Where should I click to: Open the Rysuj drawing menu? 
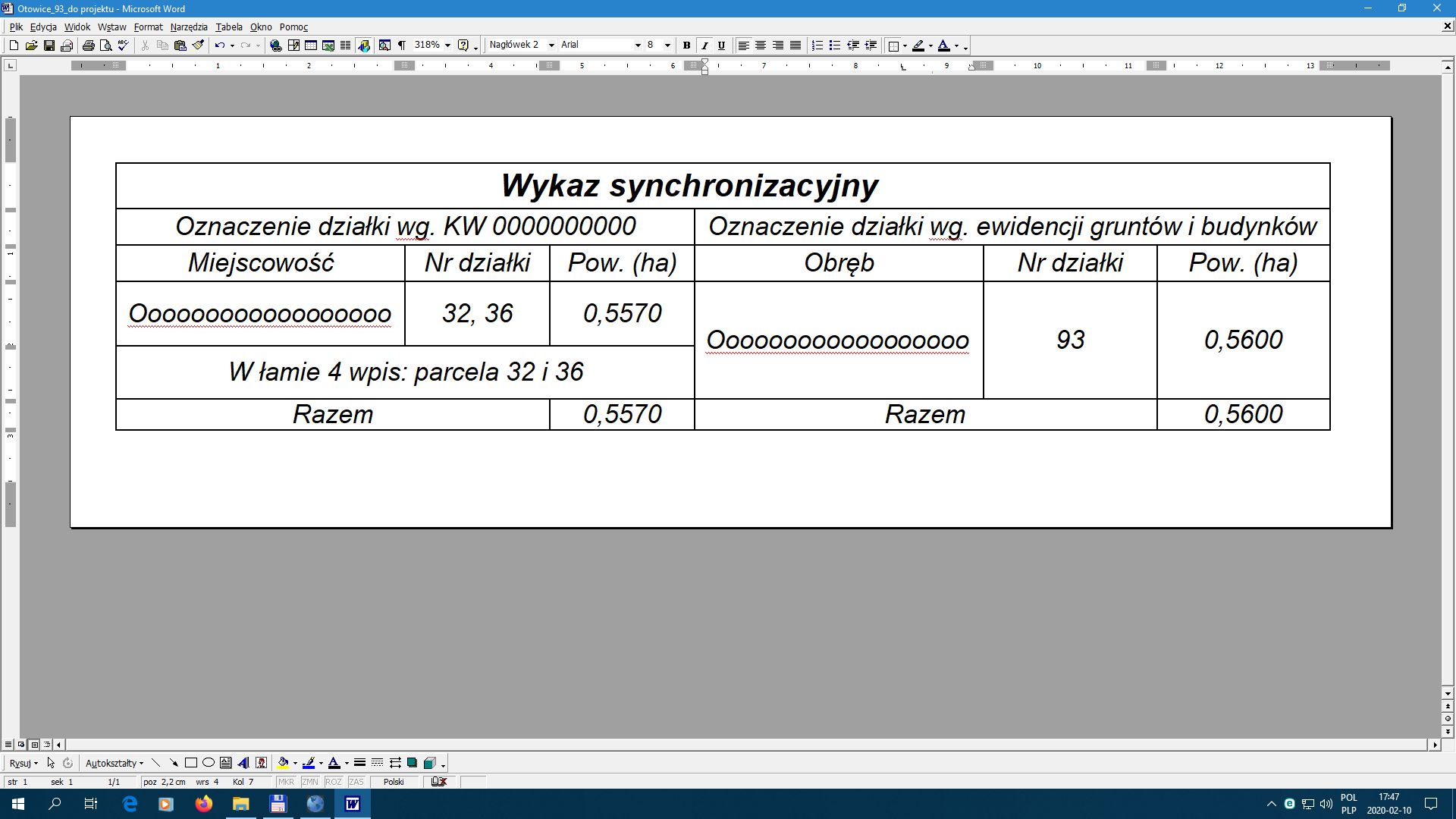pos(24,763)
